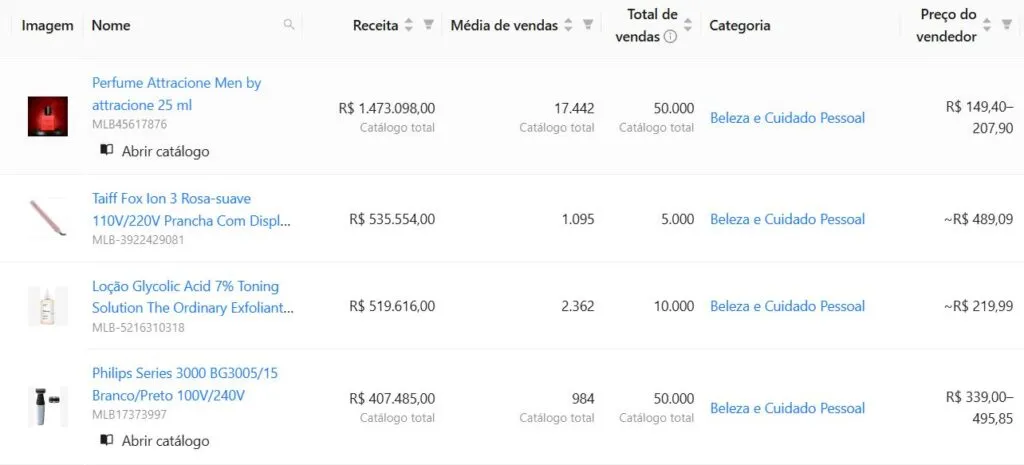Viewport: 1024px width, 465px height.
Task: Sort by Média de vendas arrows
Action: 569,25
